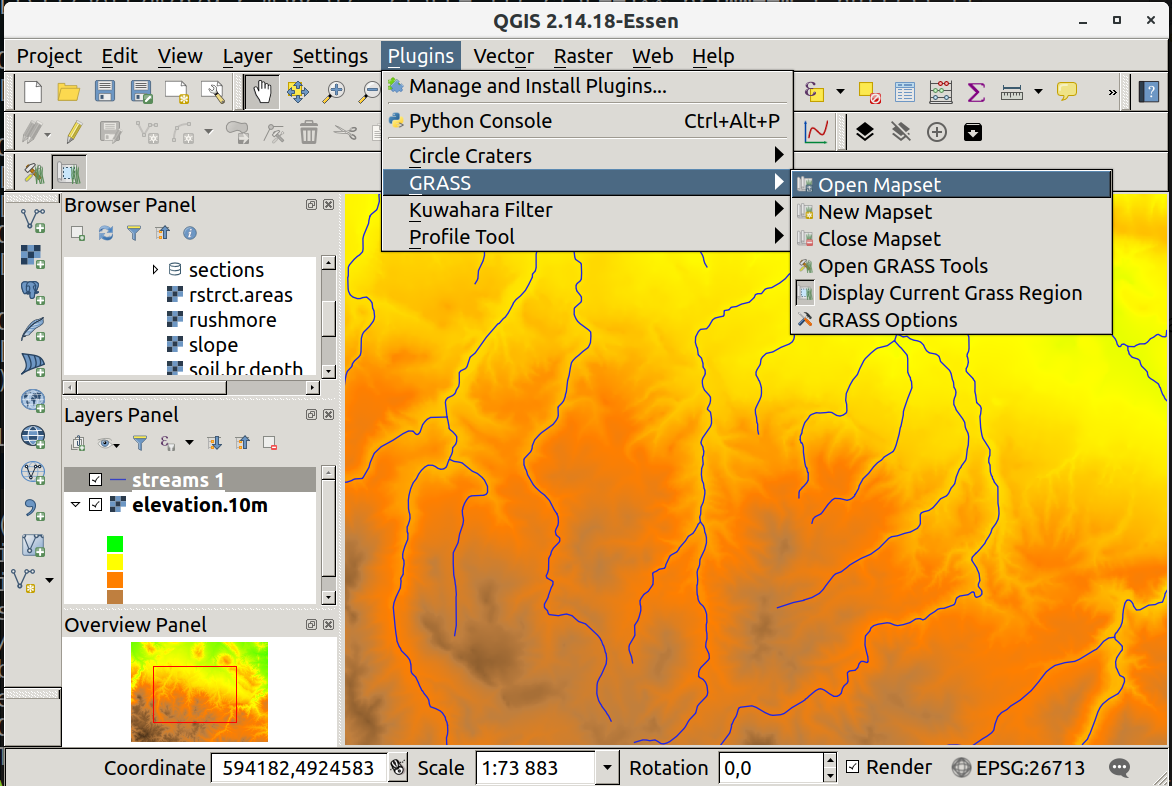
Task: Click the Add Raster Layer sidebar icon
Action: 33,256
